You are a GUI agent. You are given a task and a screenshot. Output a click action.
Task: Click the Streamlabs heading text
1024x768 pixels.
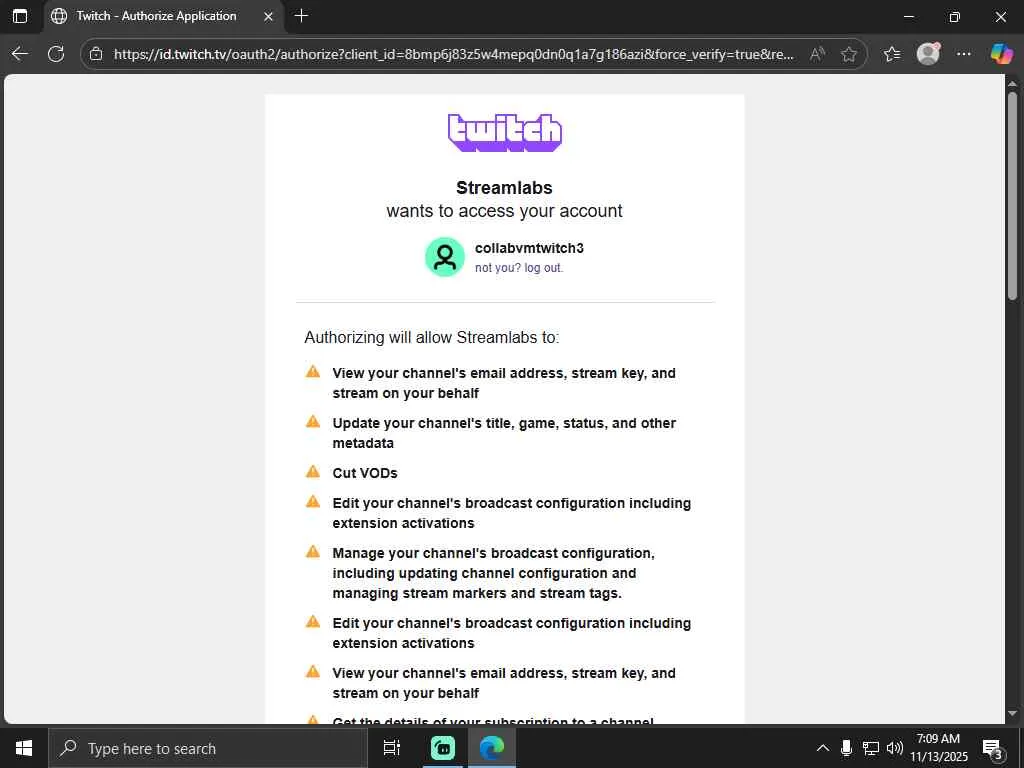pyautogui.click(x=504, y=187)
